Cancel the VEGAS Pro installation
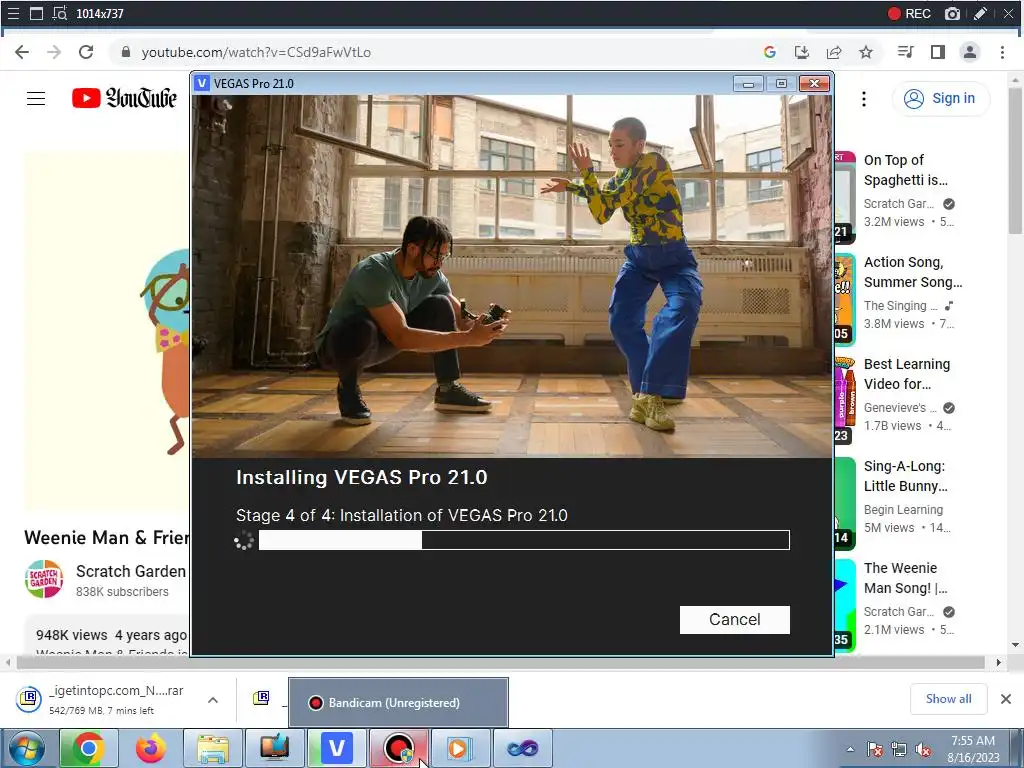The height and width of the screenshot is (768, 1024). (735, 619)
